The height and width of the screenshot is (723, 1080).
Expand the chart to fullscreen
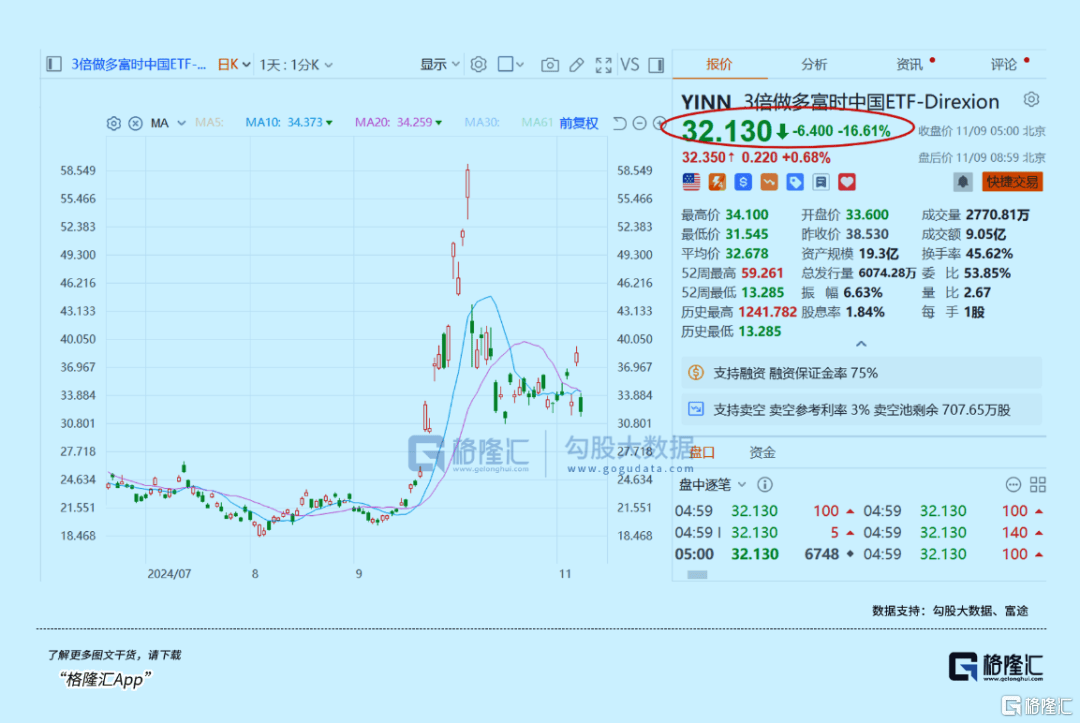(603, 64)
